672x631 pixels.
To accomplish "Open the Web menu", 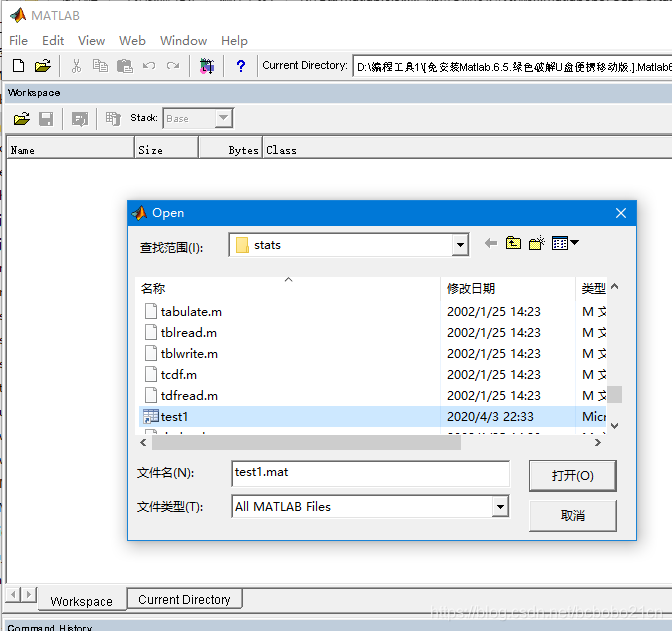I will 132,41.
